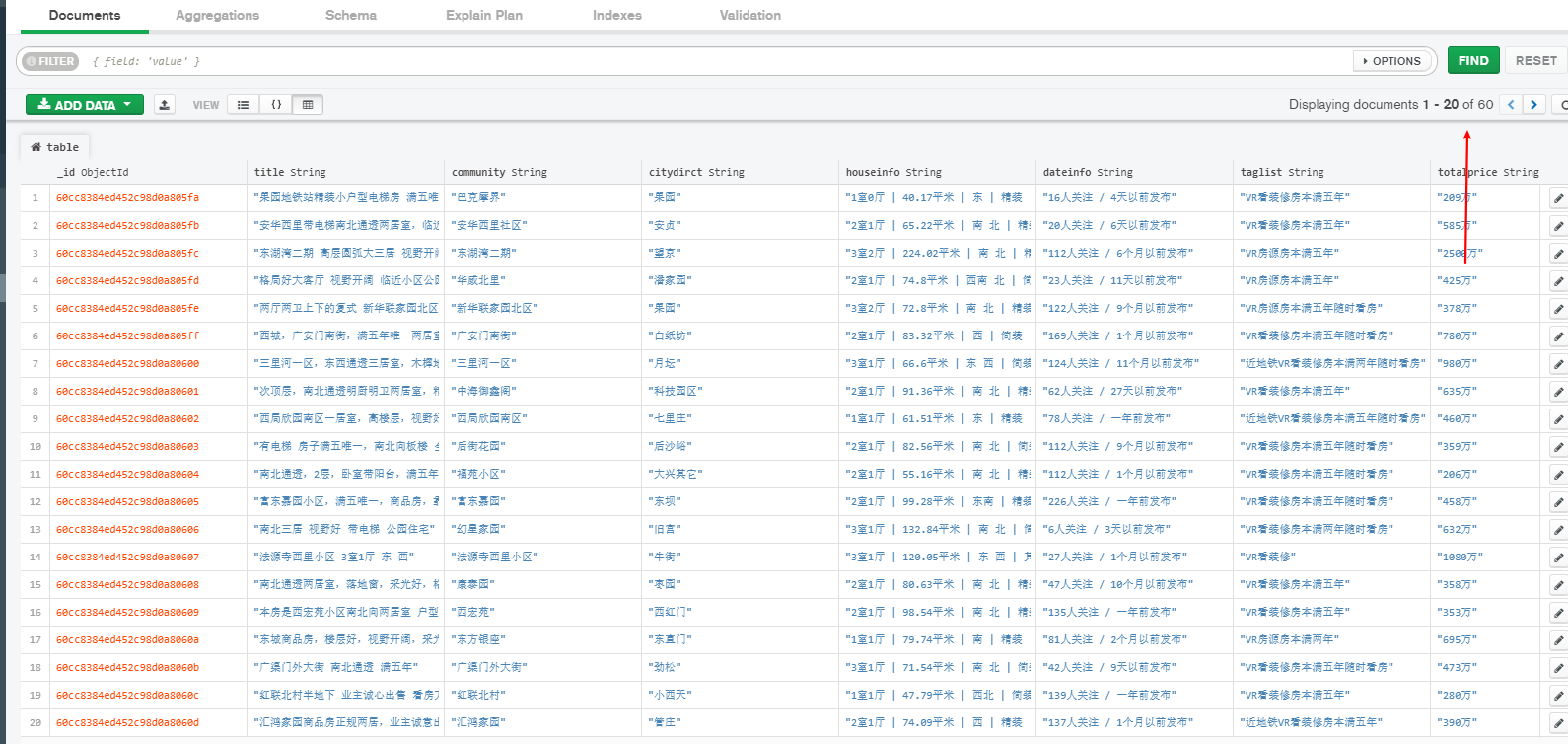The image size is (1568, 744).
Task: Select the table home breadcrumb
Action: pos(54,147)
